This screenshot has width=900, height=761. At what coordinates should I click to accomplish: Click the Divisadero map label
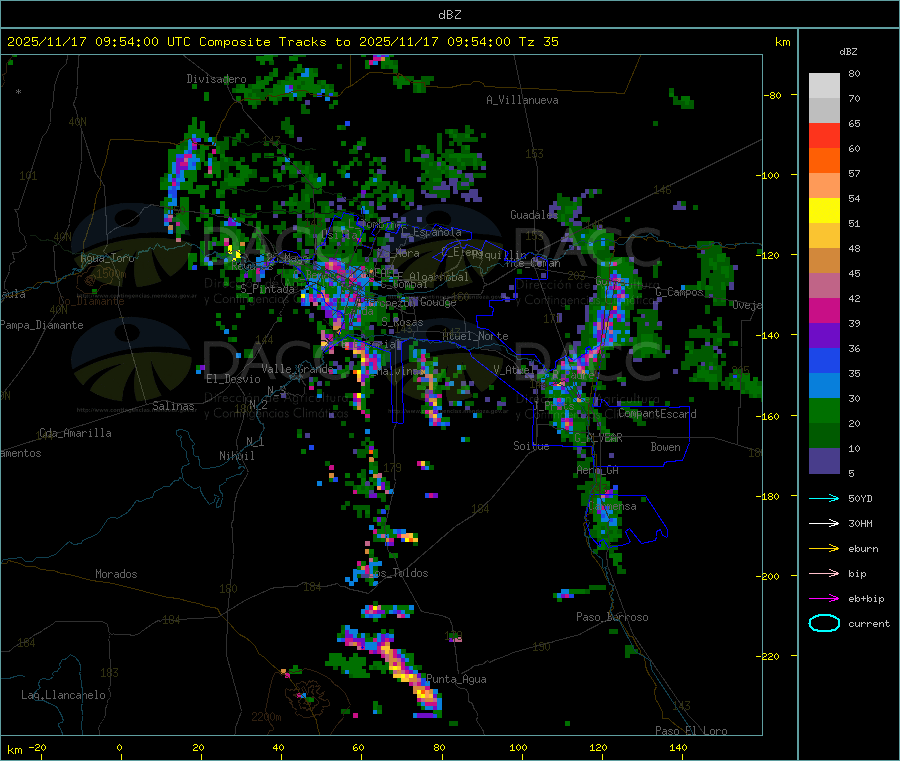tap(216, 79)
